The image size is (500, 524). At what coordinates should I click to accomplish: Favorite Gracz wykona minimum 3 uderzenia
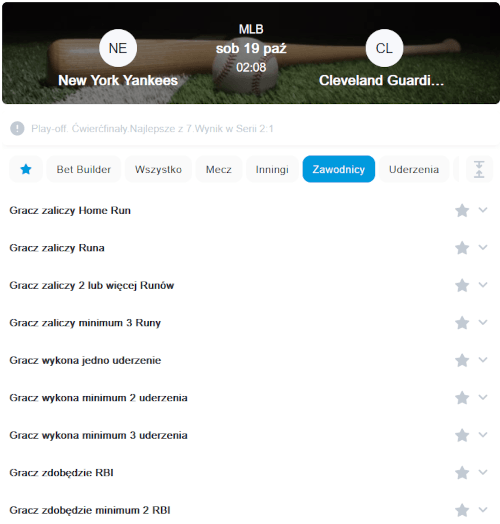pos(462,435)
